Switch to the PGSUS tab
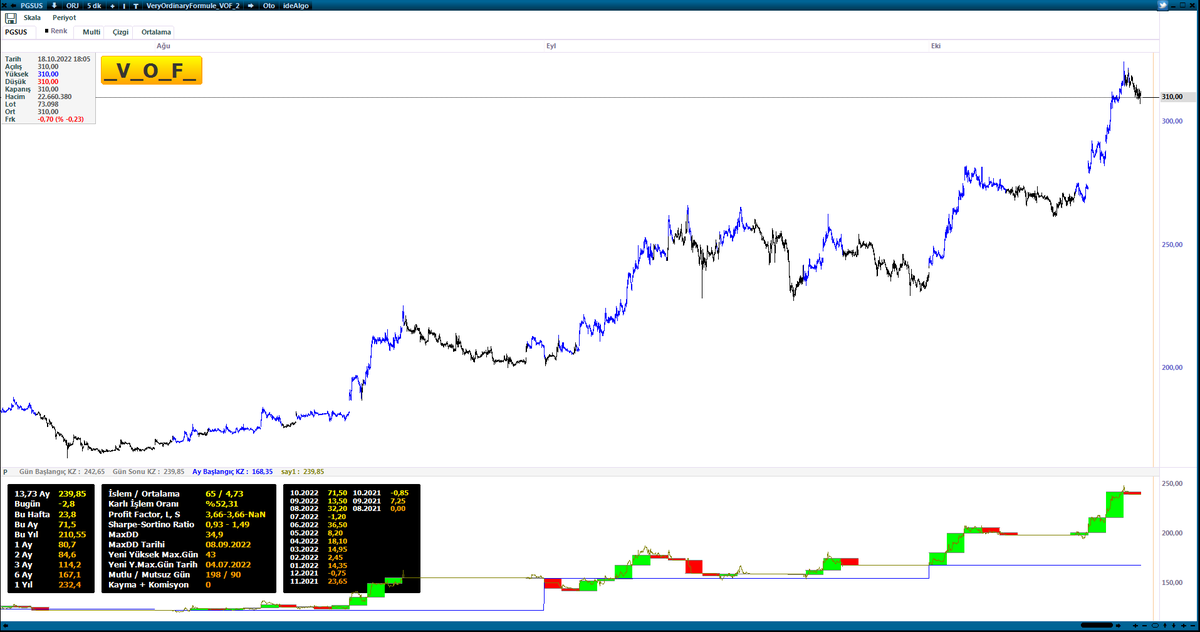 16,32
